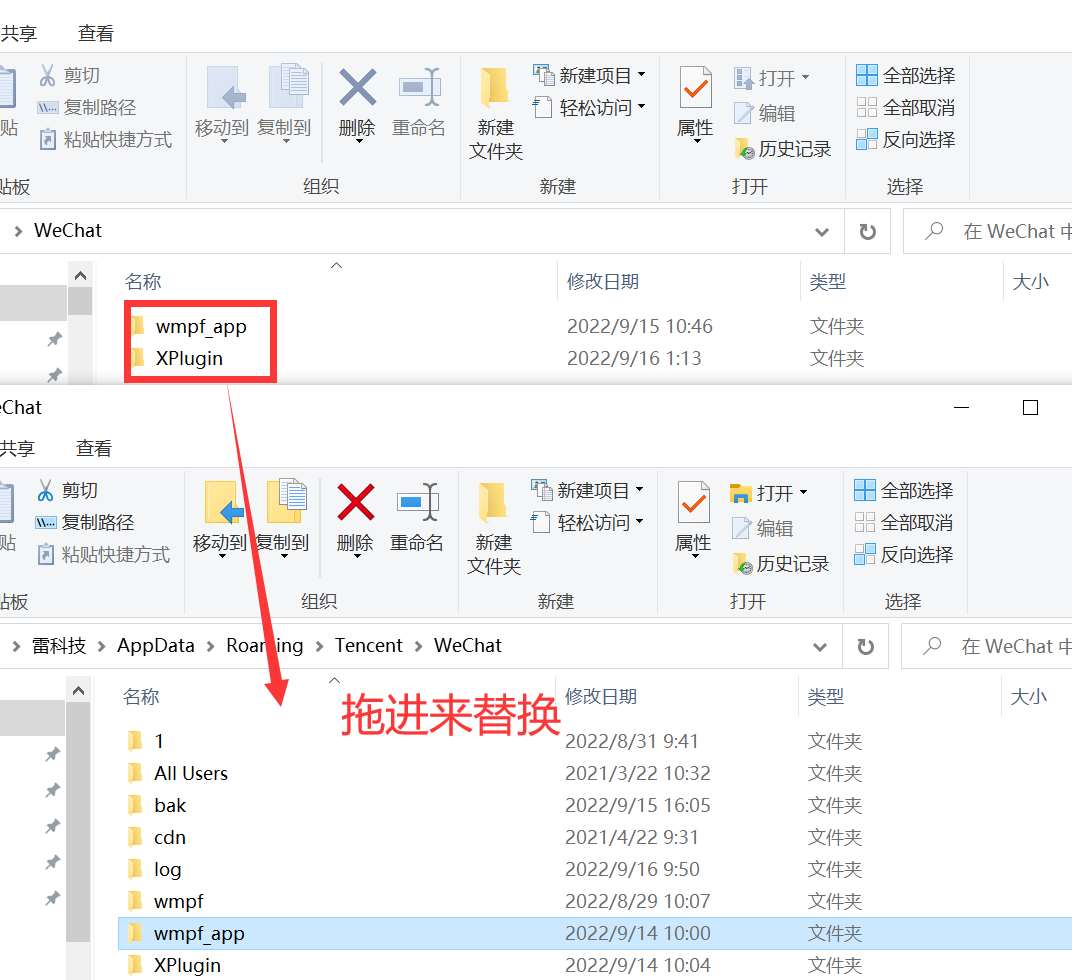Click Rename (重命名) in lower window
The height and width of the screenshot is (980, 1072).
click(x=417, y=517)
